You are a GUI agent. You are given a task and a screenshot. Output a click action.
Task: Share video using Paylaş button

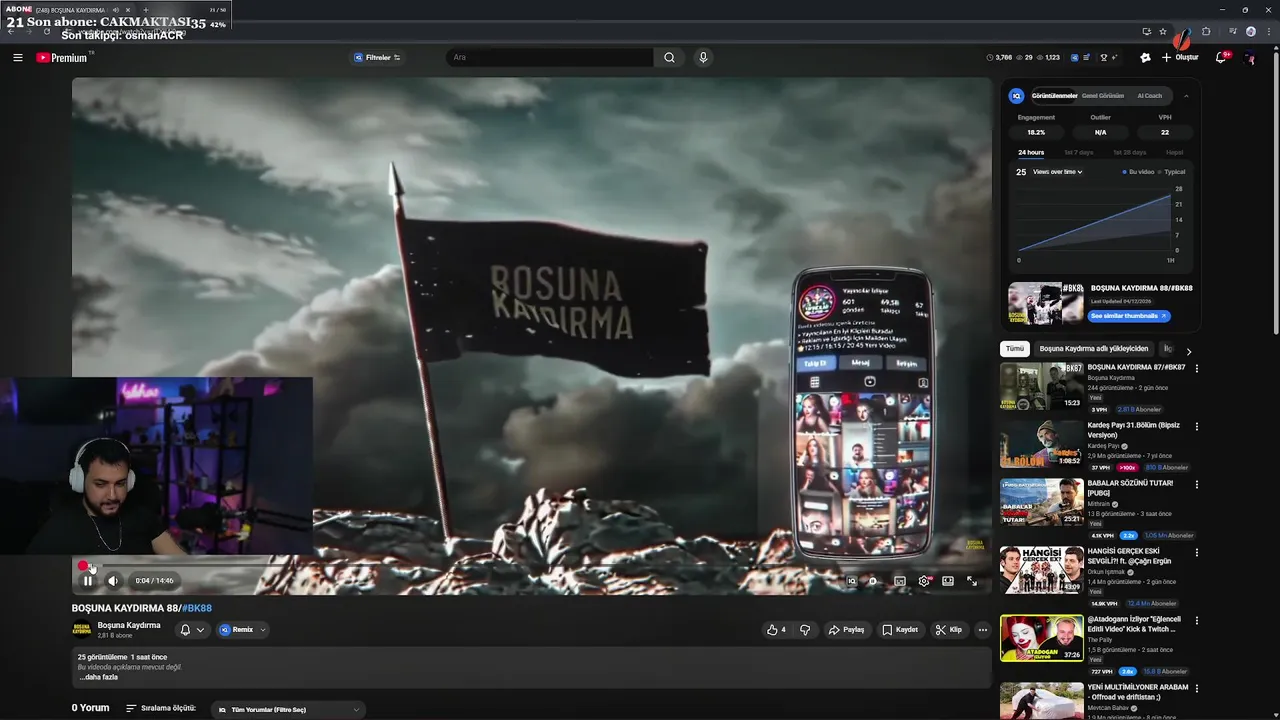coord(846,630)
